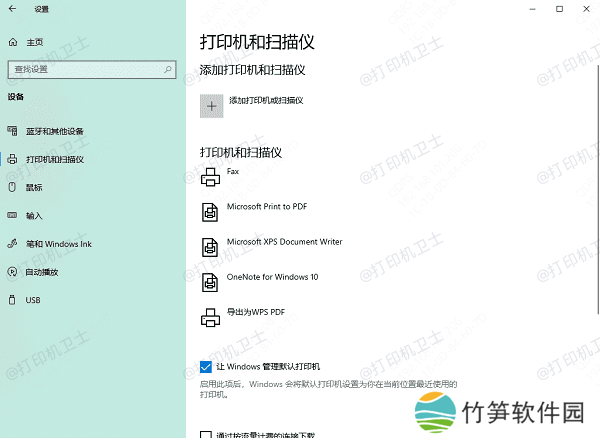Open the 主页 home icon
The height and width of the screenshot is (438, 600).
[x=13, y=42]
